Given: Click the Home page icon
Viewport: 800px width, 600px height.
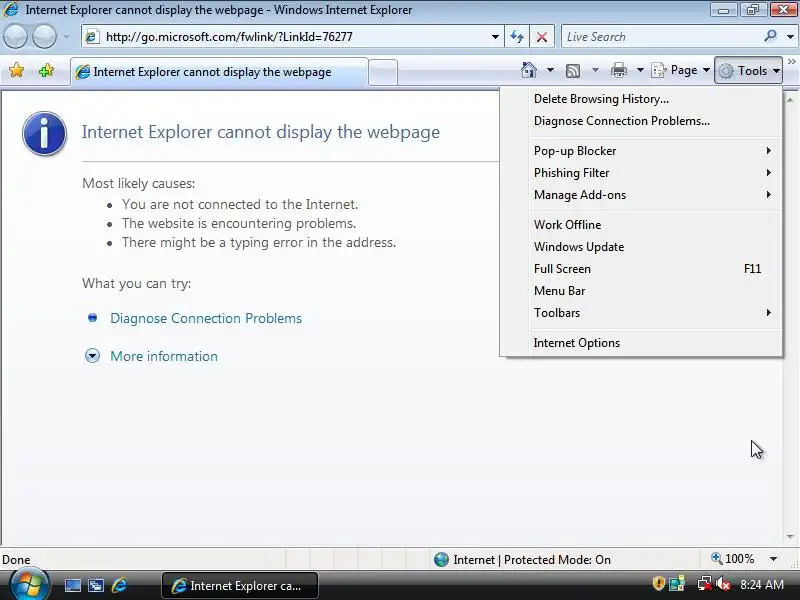Looking at the screenshot, I should (529, 70).
